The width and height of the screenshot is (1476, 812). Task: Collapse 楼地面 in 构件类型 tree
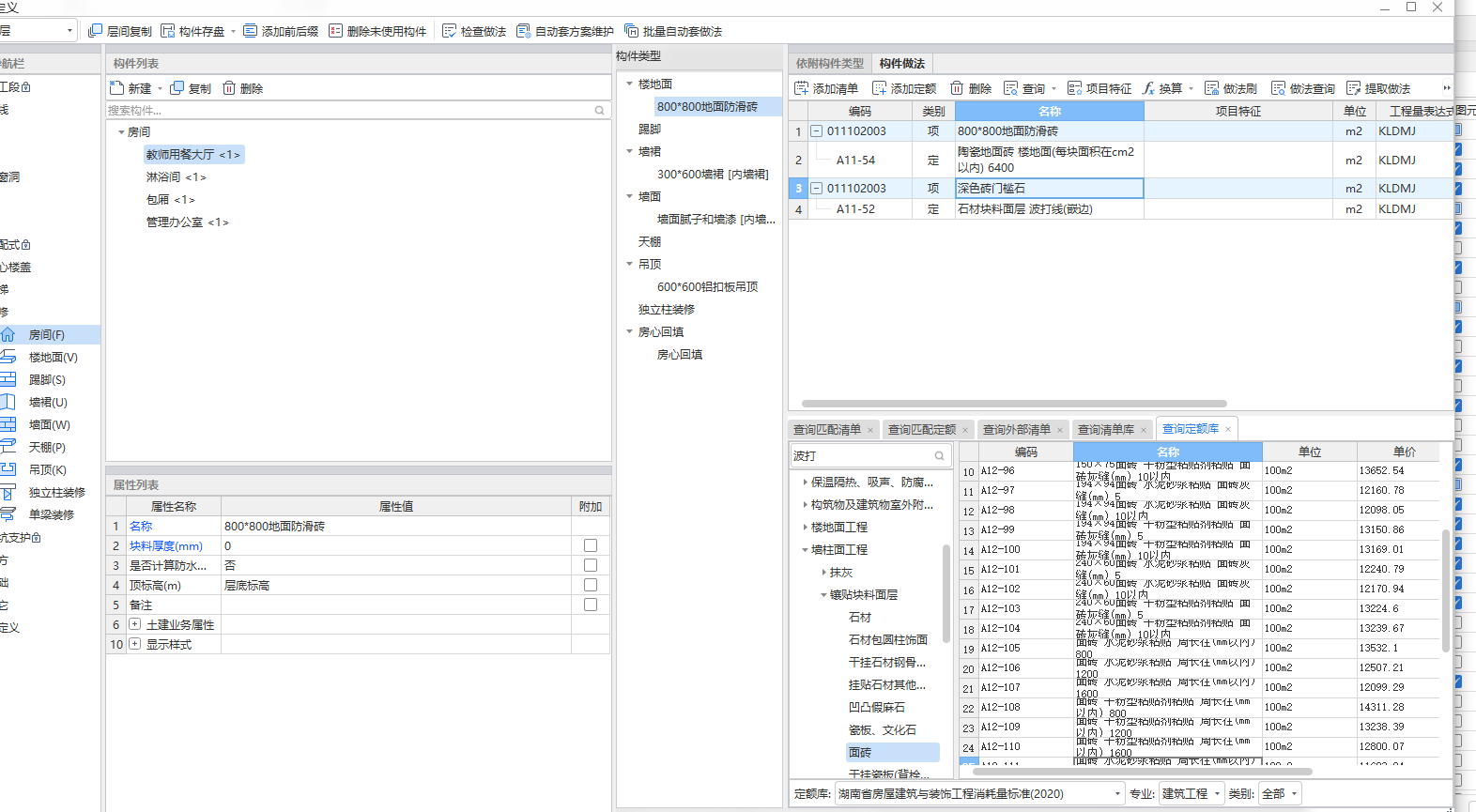(630, 84)
